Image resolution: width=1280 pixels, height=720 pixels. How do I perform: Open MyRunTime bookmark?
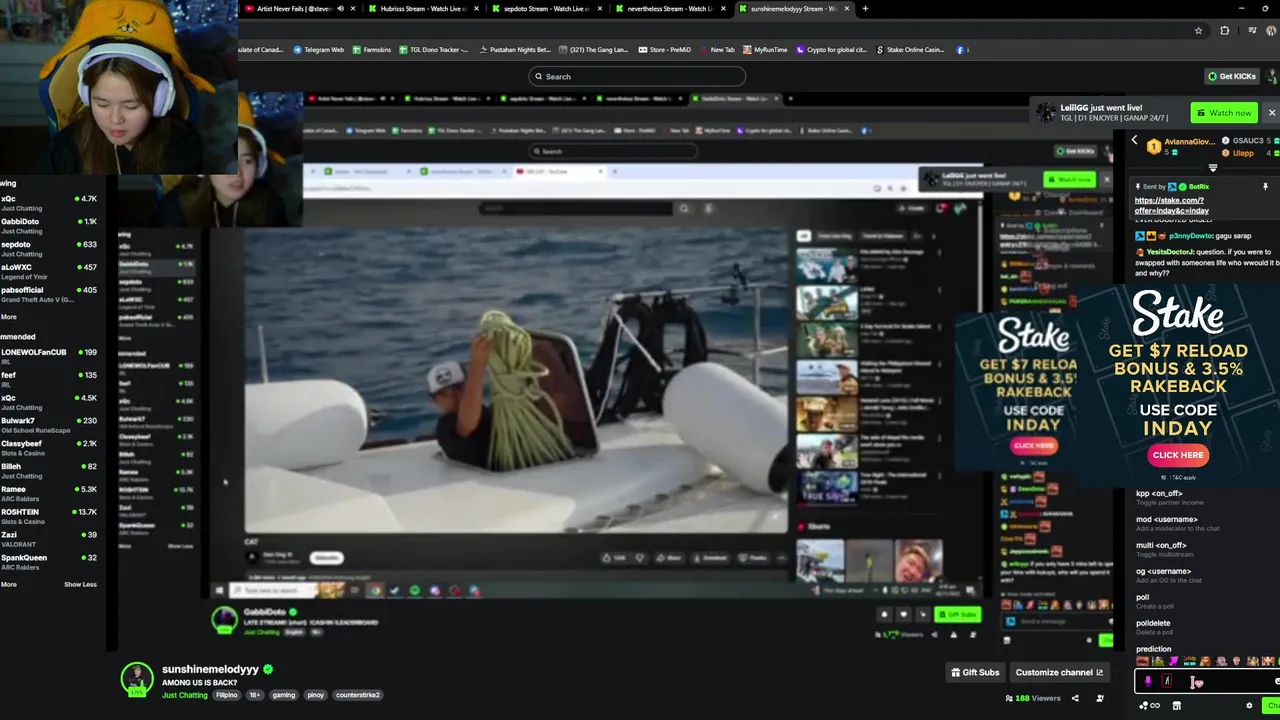point(765,50)
